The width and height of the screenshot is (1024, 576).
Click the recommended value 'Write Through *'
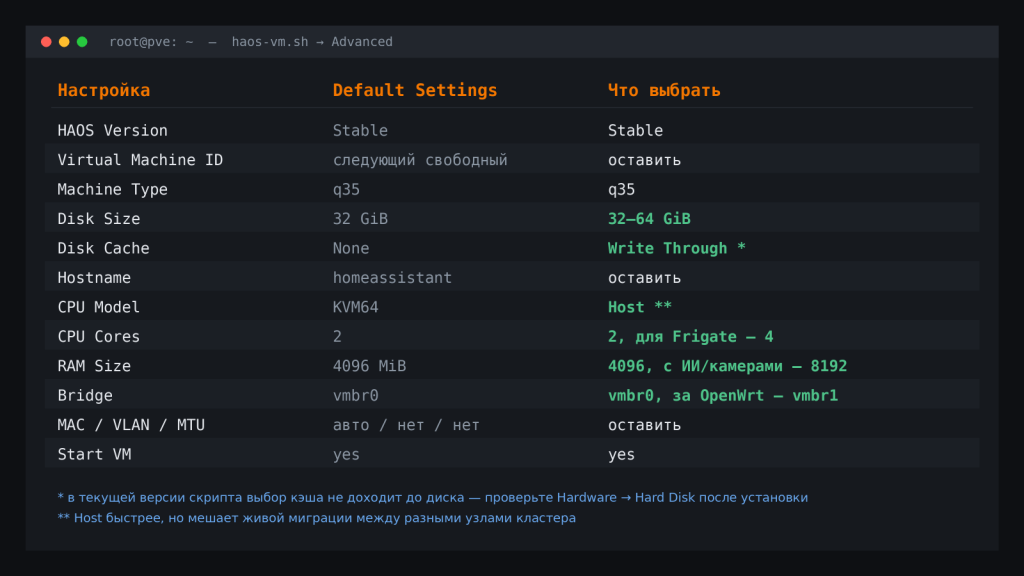pos(677,248)
